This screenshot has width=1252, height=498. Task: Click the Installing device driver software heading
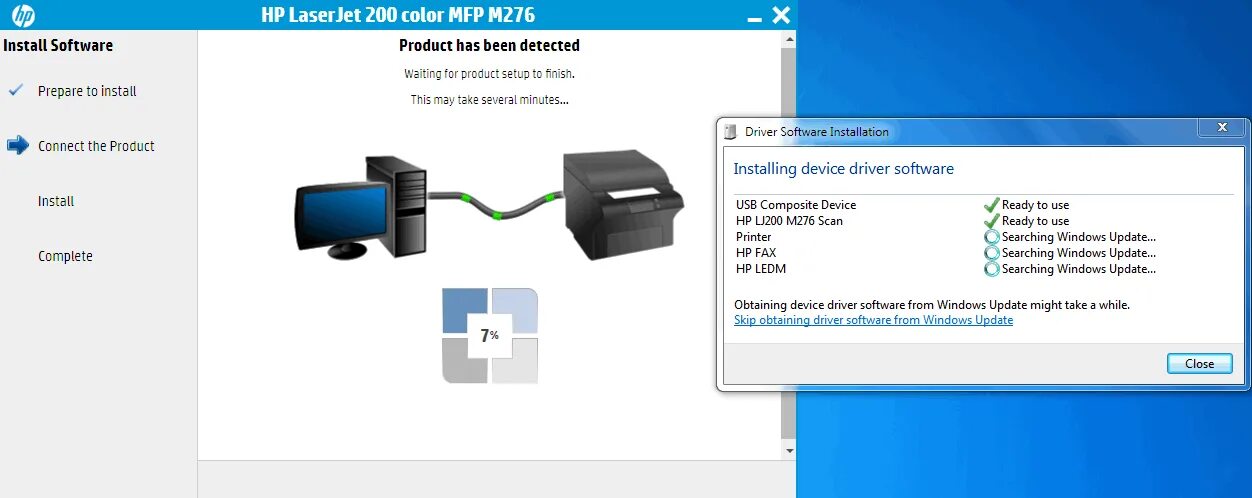tap(844, 169)
